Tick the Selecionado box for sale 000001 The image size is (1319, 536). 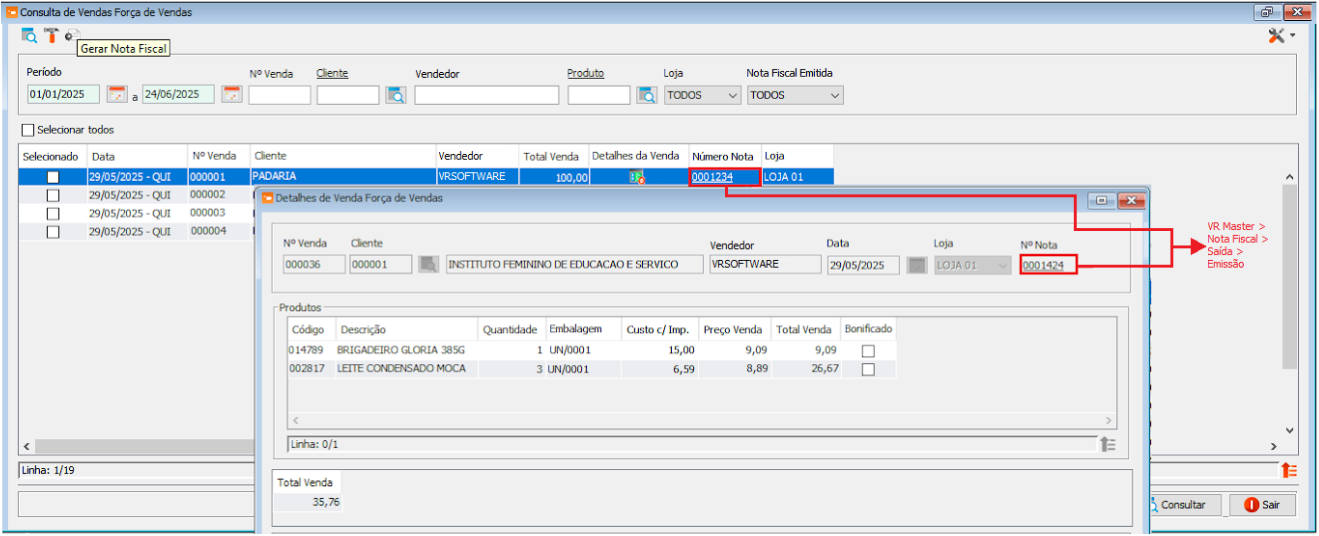(53, 177)
